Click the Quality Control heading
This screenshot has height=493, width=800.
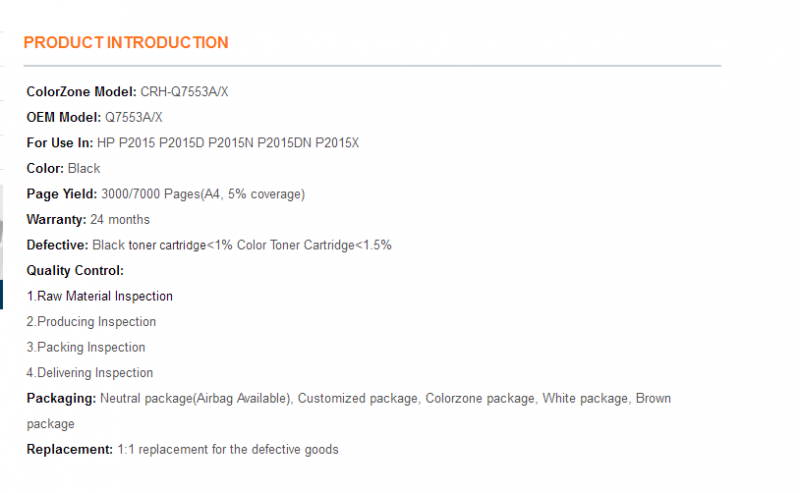(x=75, y=270)
